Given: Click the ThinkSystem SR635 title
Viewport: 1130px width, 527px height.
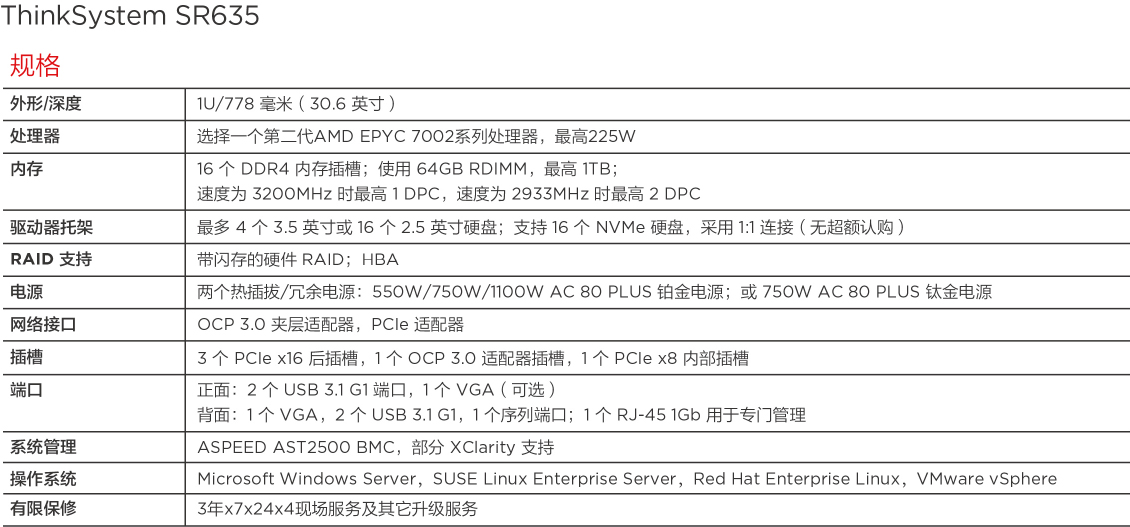Looking at the screenshot, I should [x=131, y=16].
